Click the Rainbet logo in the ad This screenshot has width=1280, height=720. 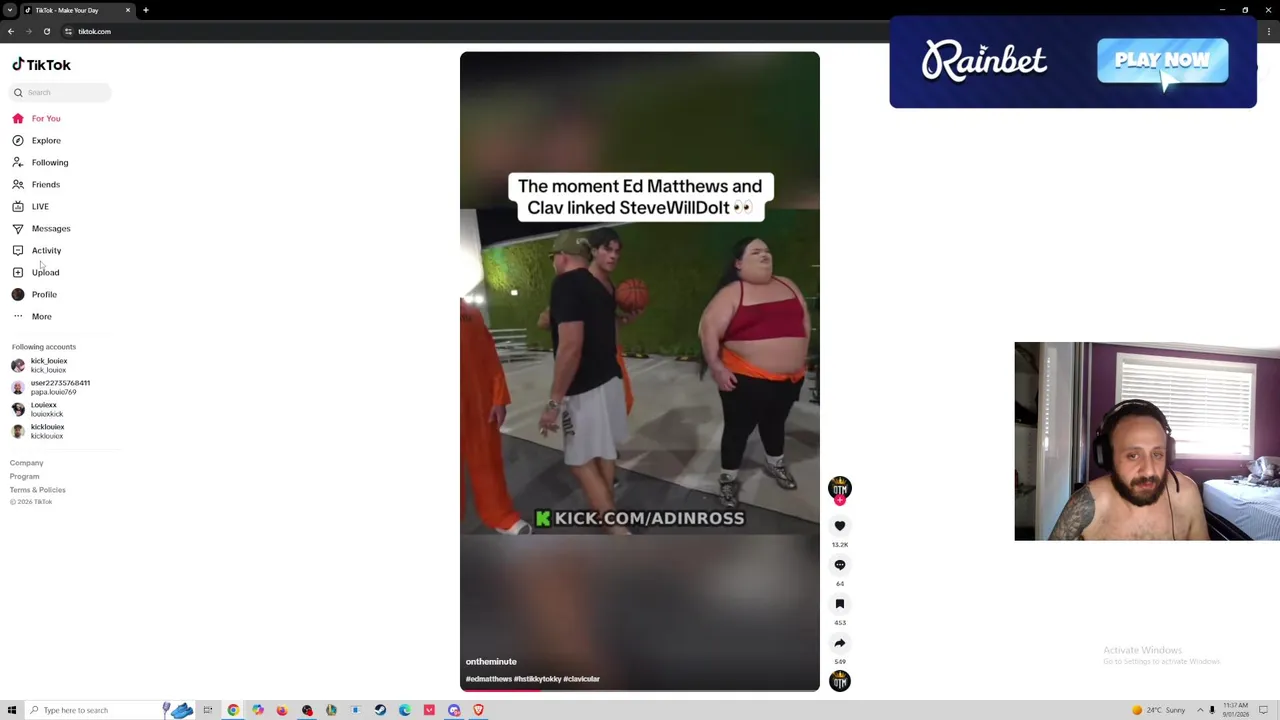984,61
